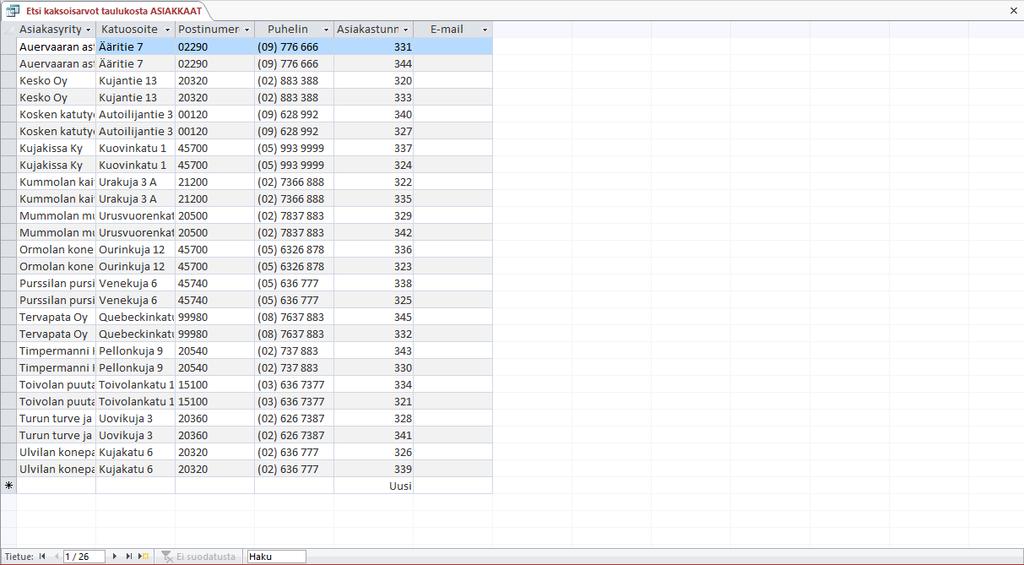
Task: Select cell with customer number 331
Action: [x=374, y=47]
